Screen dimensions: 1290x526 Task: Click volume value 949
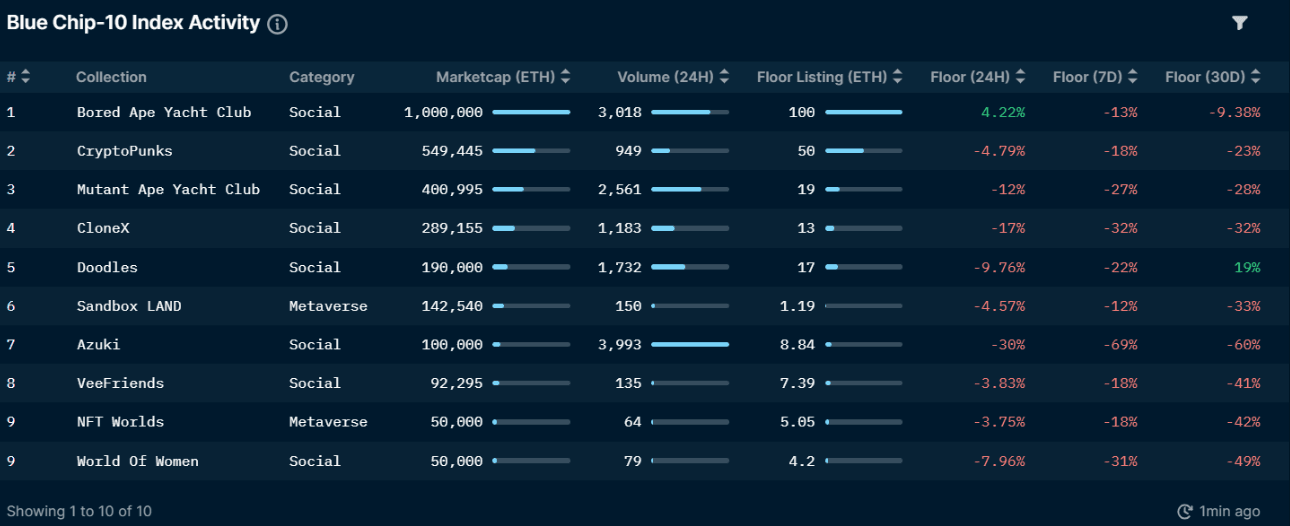point(629,151)
